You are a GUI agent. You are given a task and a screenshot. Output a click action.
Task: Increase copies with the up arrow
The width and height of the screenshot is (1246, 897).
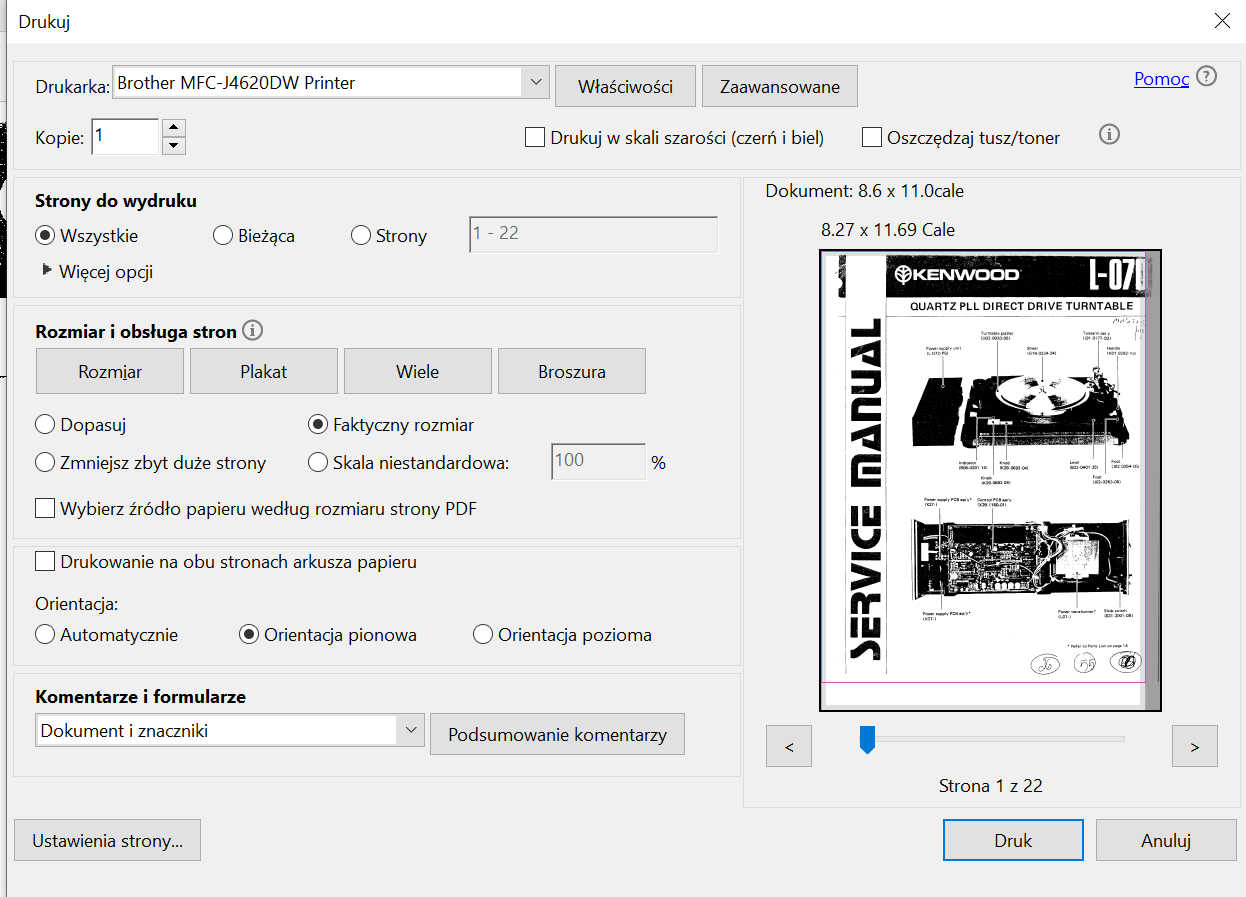(173, 127)
